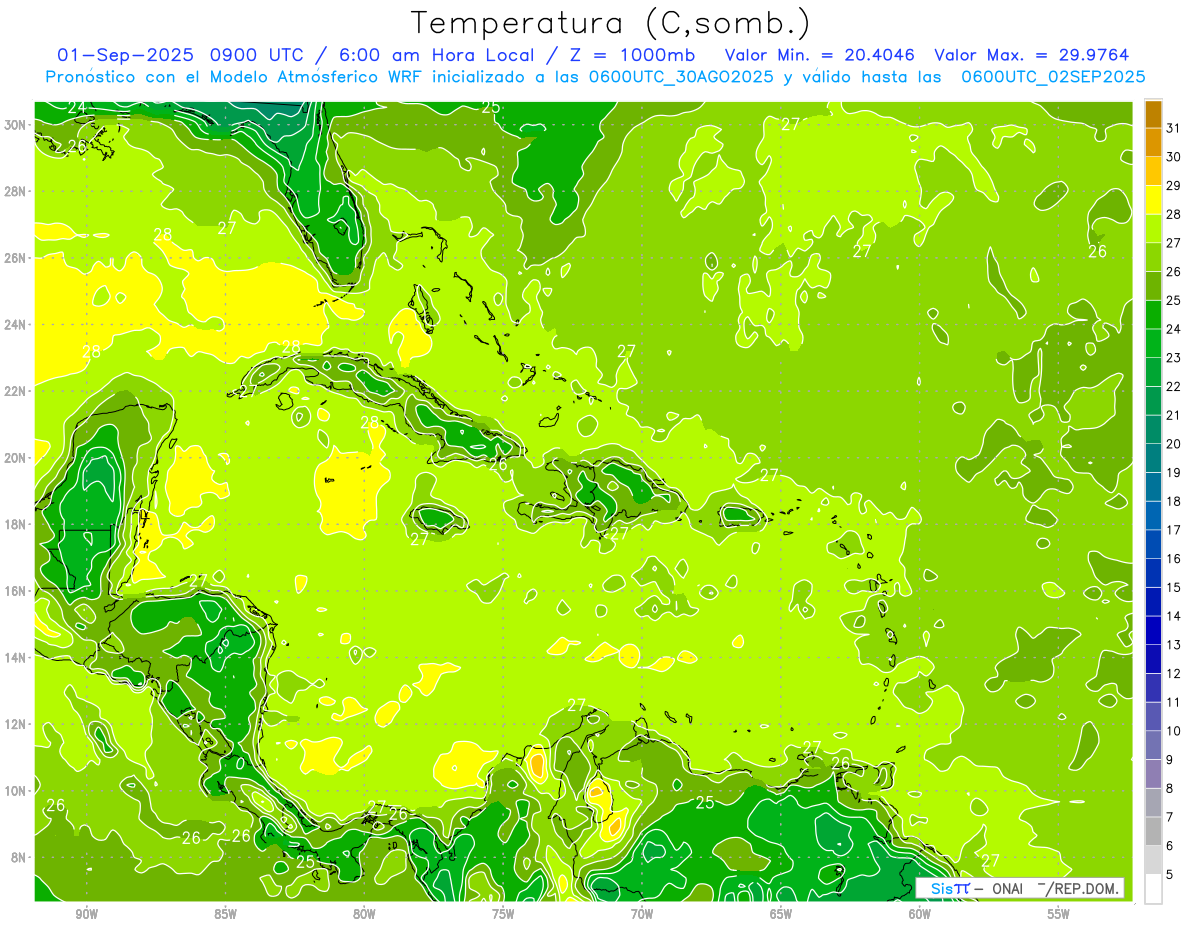The height and width of the screenshot is (927, 1200).
Task: Click the 'Sisπ - ONAI /REP.DOM.' logo box
Action: click(1020, 888)
